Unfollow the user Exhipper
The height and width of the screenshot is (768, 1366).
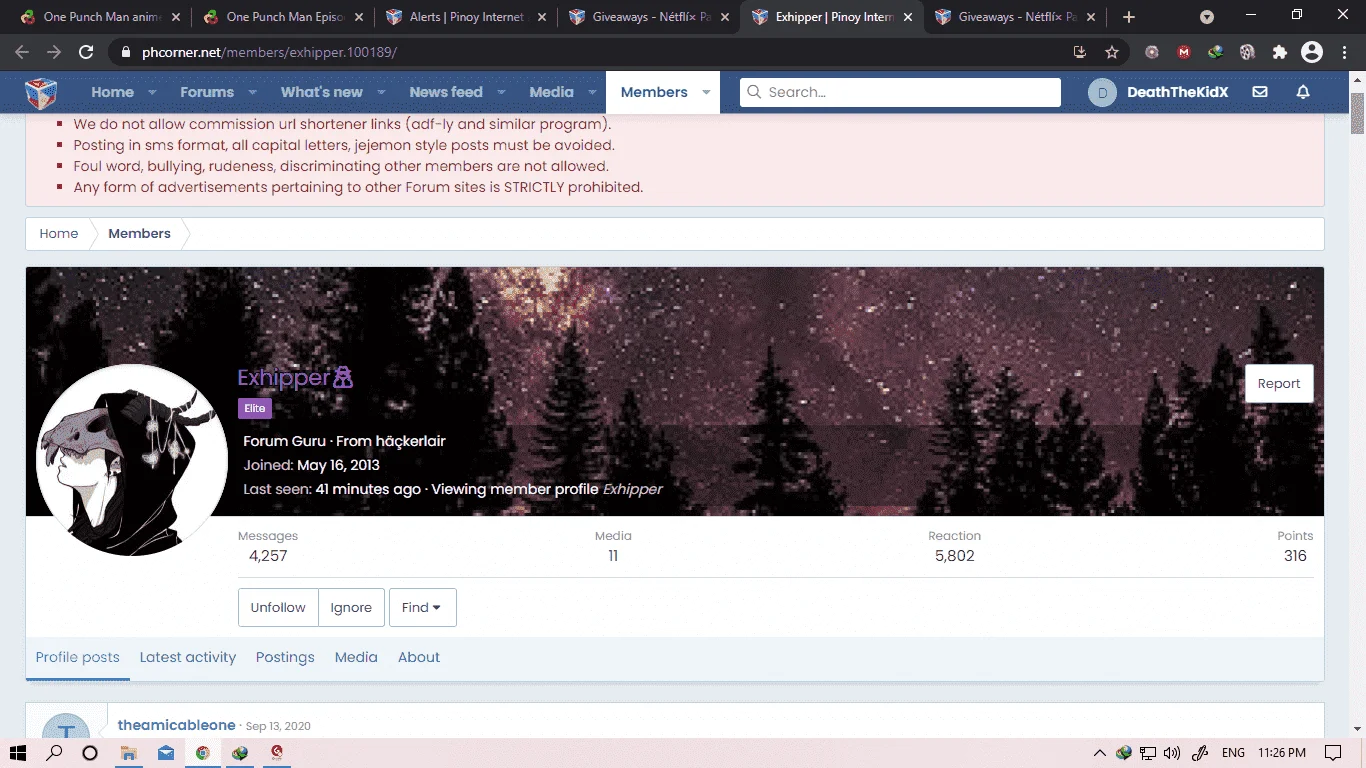pos(278,607)
